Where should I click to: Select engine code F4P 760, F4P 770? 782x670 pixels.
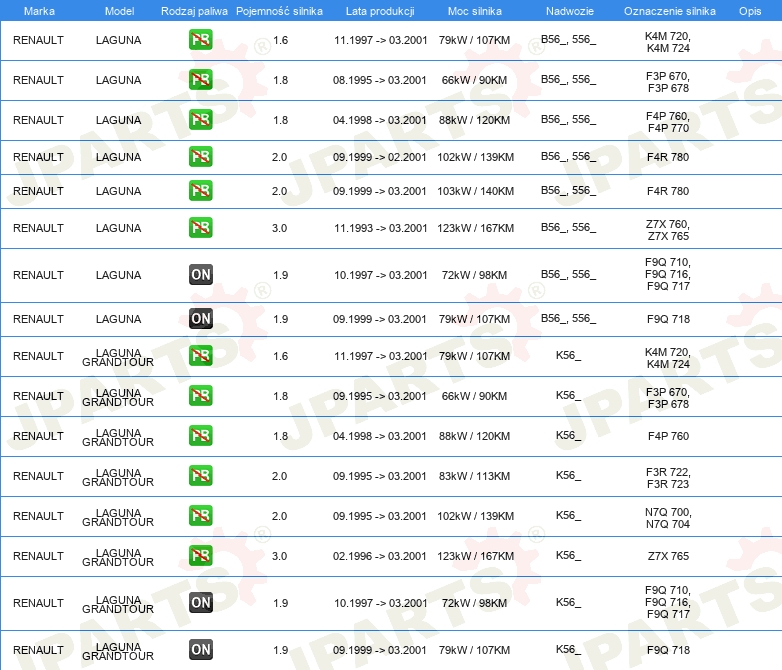668,122
